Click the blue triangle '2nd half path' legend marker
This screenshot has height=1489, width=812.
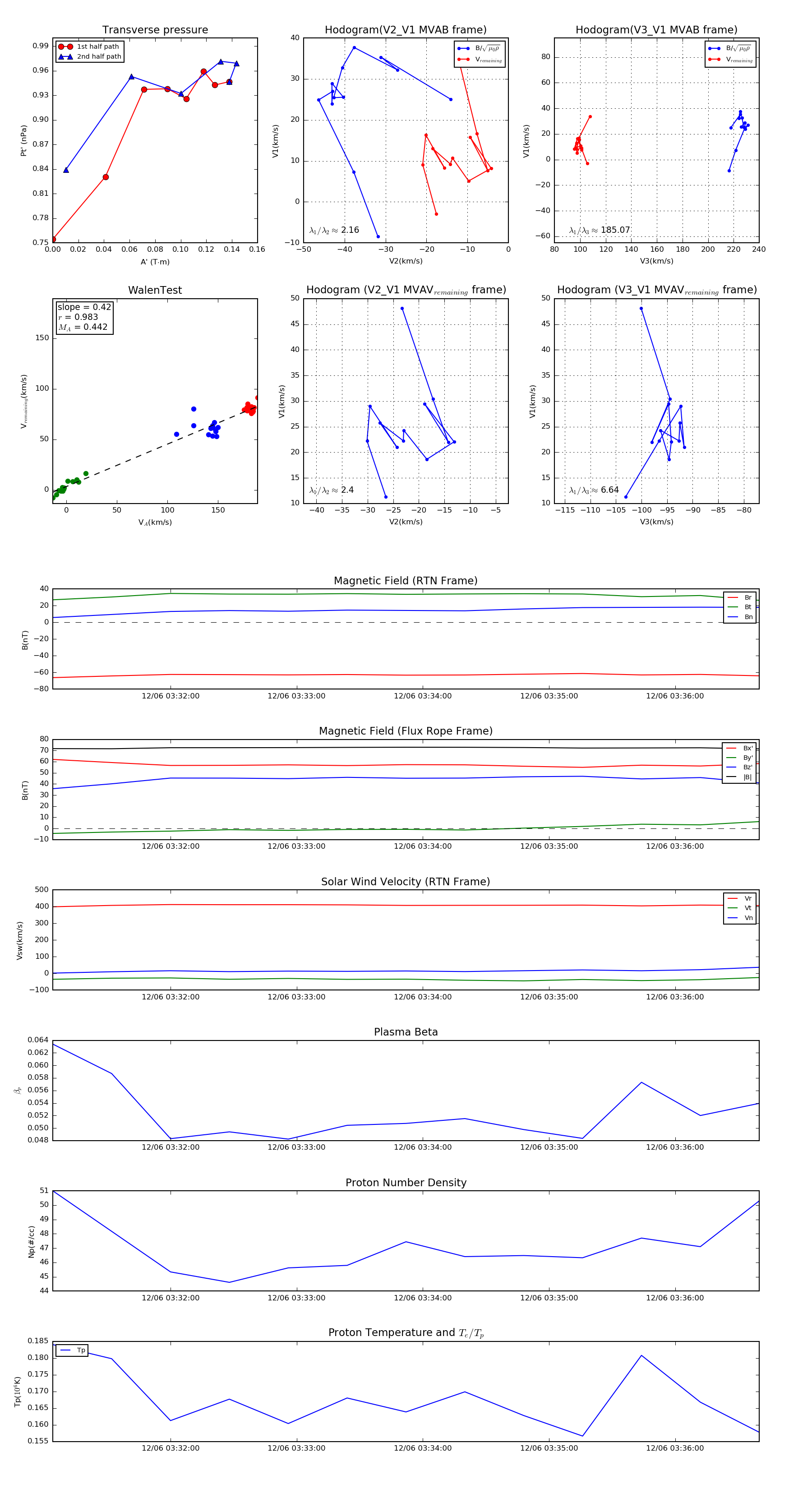pos(65,57)
